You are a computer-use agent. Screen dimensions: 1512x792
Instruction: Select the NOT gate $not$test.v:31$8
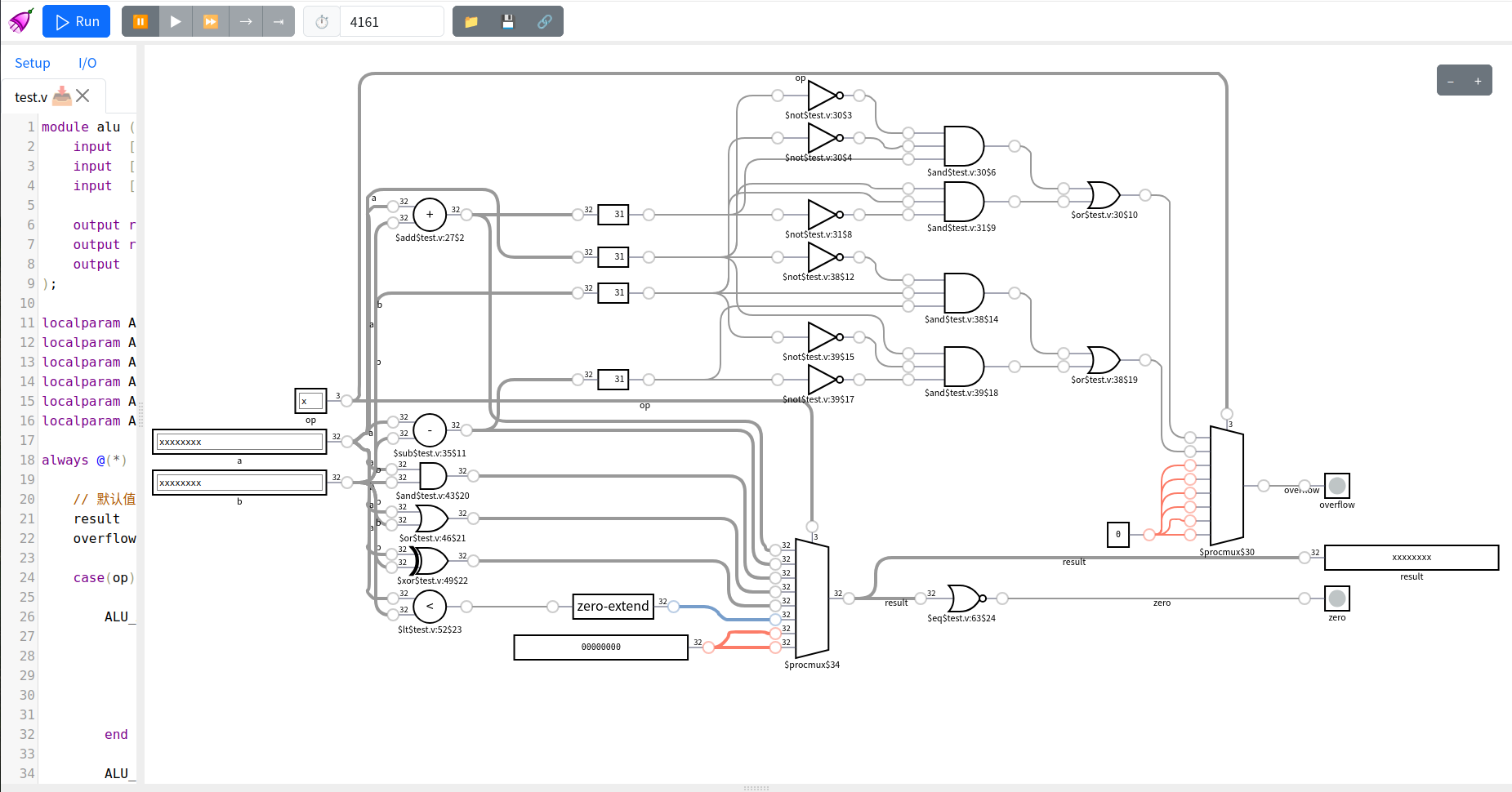pyautogui.click(x=825, y=215)
